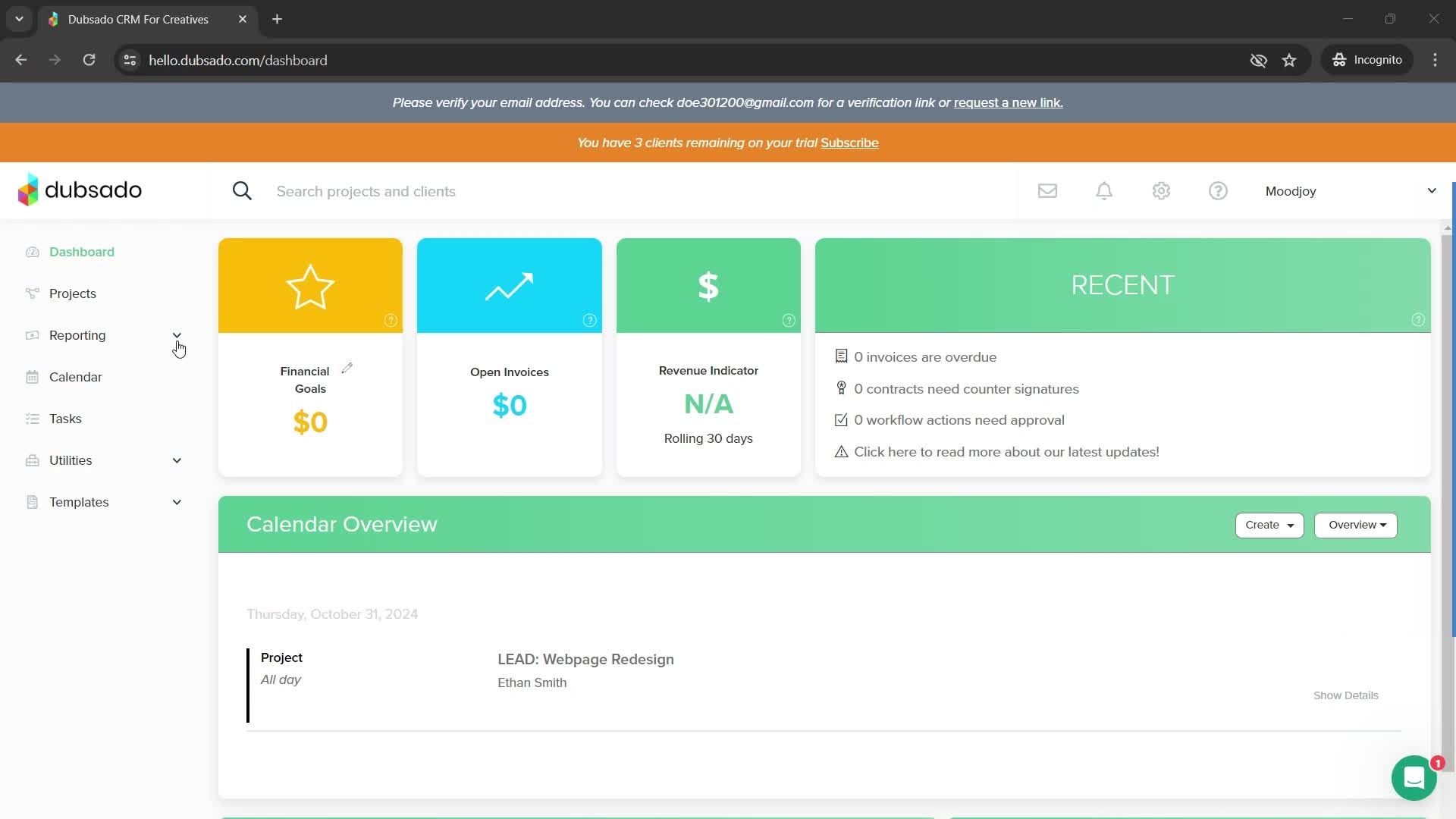Click the help icon on the RECENT panel
The image size is (1456, 819).
coord(1418,320)
